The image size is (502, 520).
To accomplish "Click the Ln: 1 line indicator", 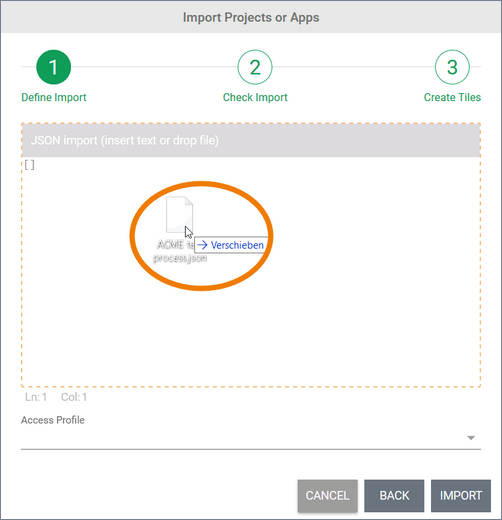I will coord(36,397).
